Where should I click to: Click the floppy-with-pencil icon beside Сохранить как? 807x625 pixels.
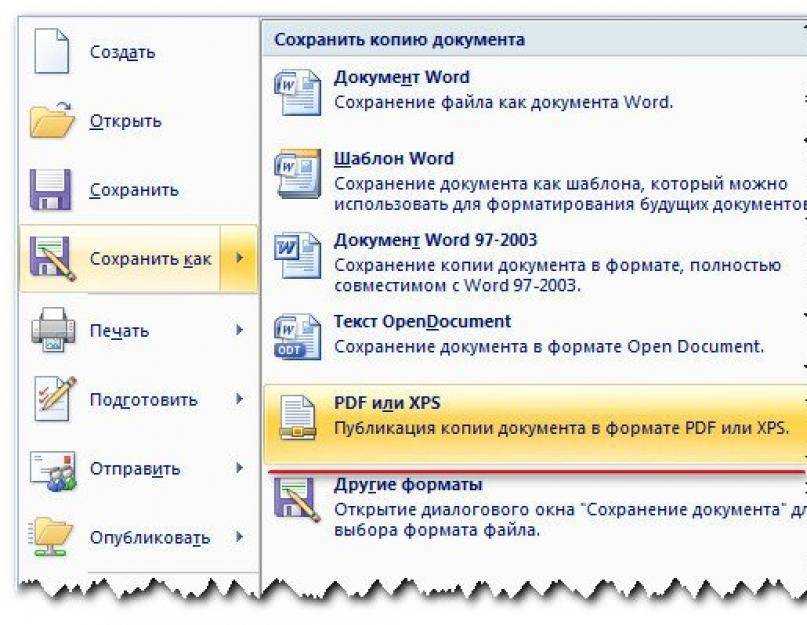52,258
